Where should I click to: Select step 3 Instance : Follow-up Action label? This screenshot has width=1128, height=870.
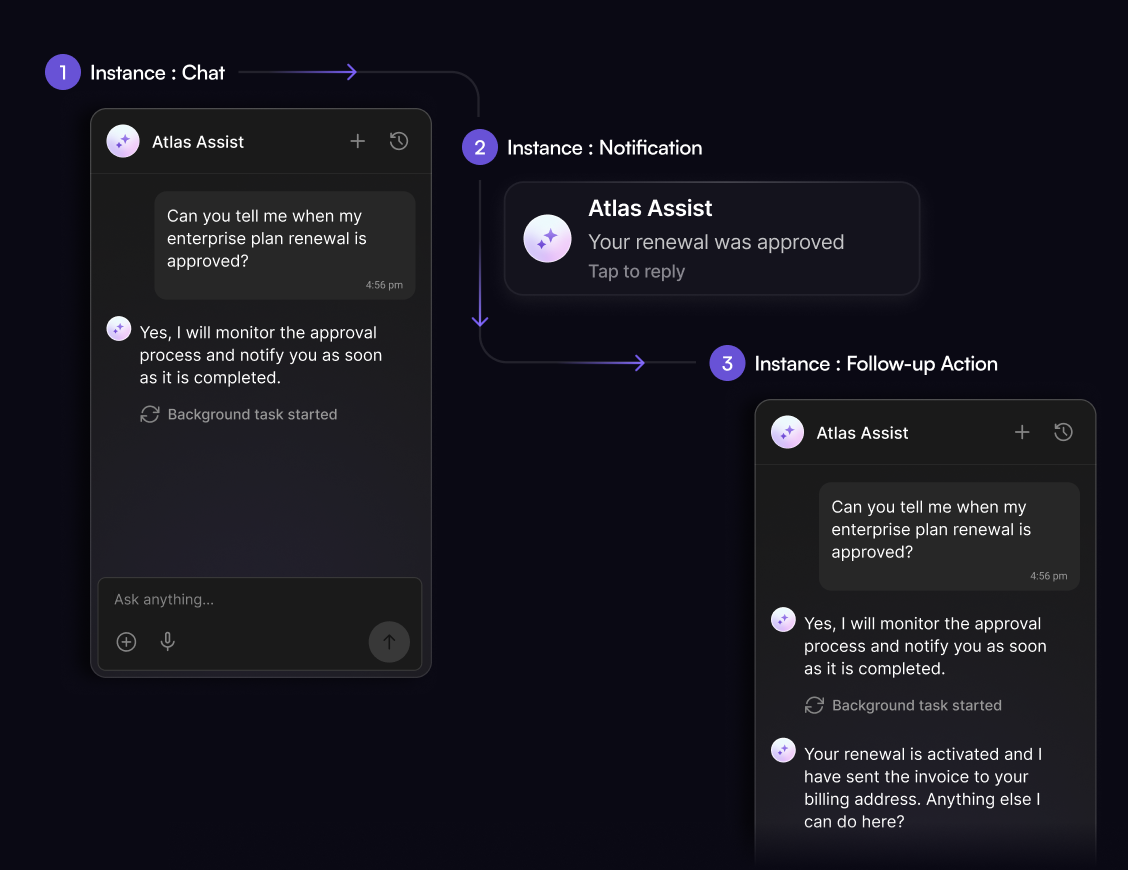click(x=875, y=364)
